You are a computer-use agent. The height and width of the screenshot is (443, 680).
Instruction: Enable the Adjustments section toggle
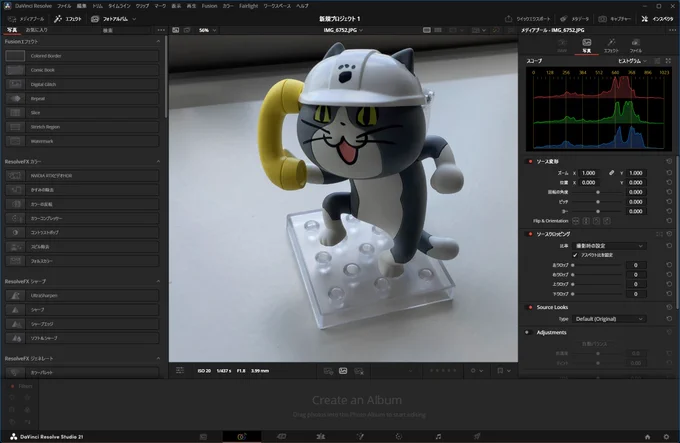tap(527, 332)
